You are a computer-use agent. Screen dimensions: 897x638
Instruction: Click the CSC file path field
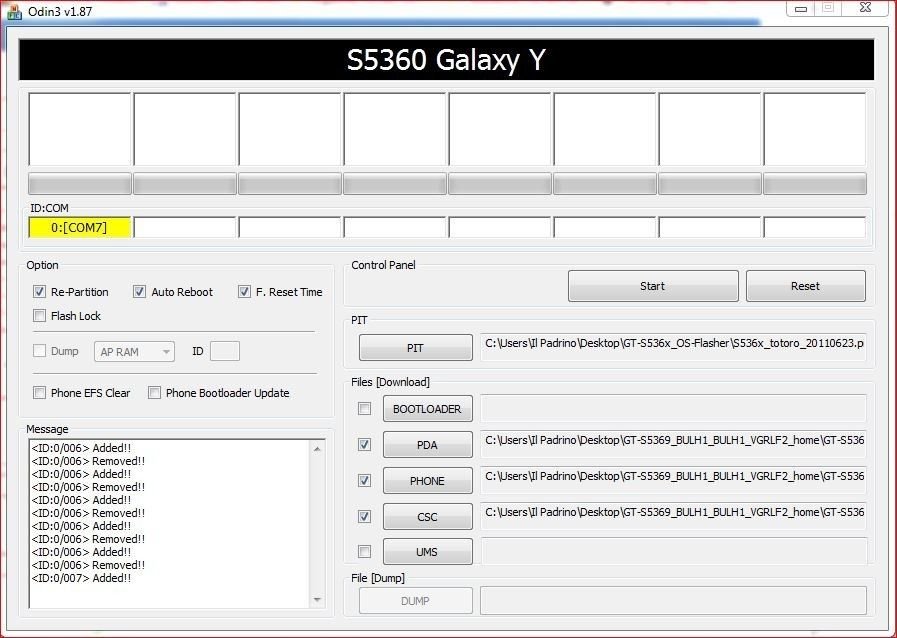click(673, 516)
